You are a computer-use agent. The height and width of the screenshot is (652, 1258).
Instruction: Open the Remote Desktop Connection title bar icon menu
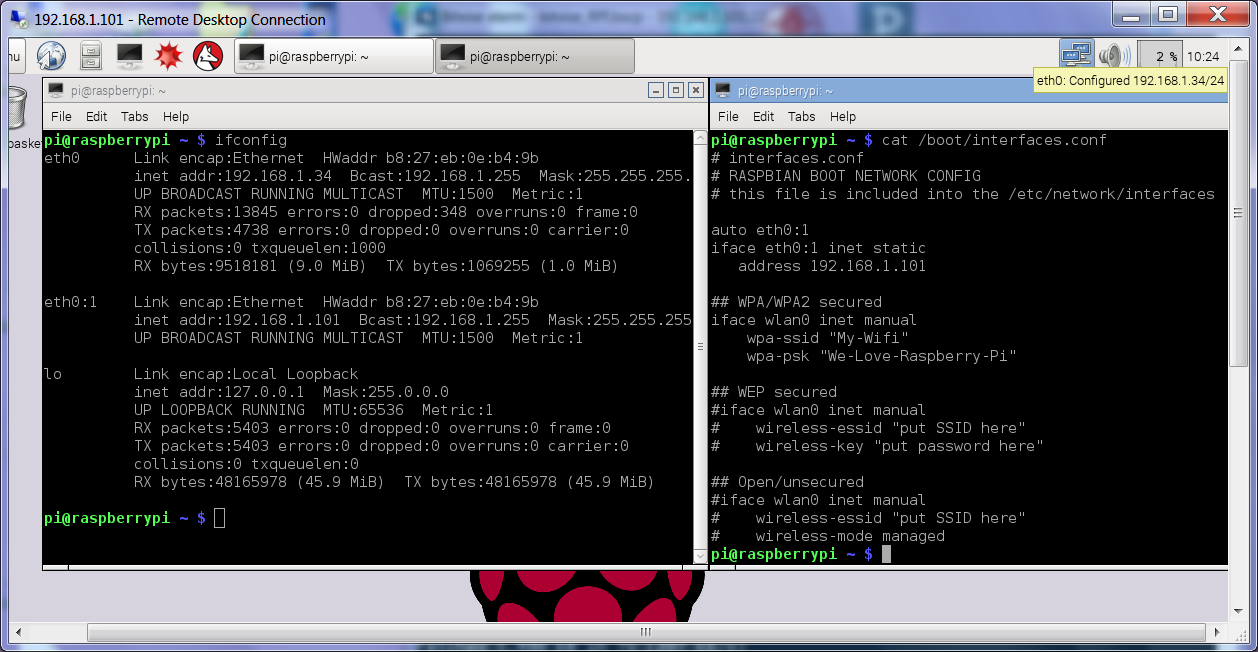click(16, 19)
